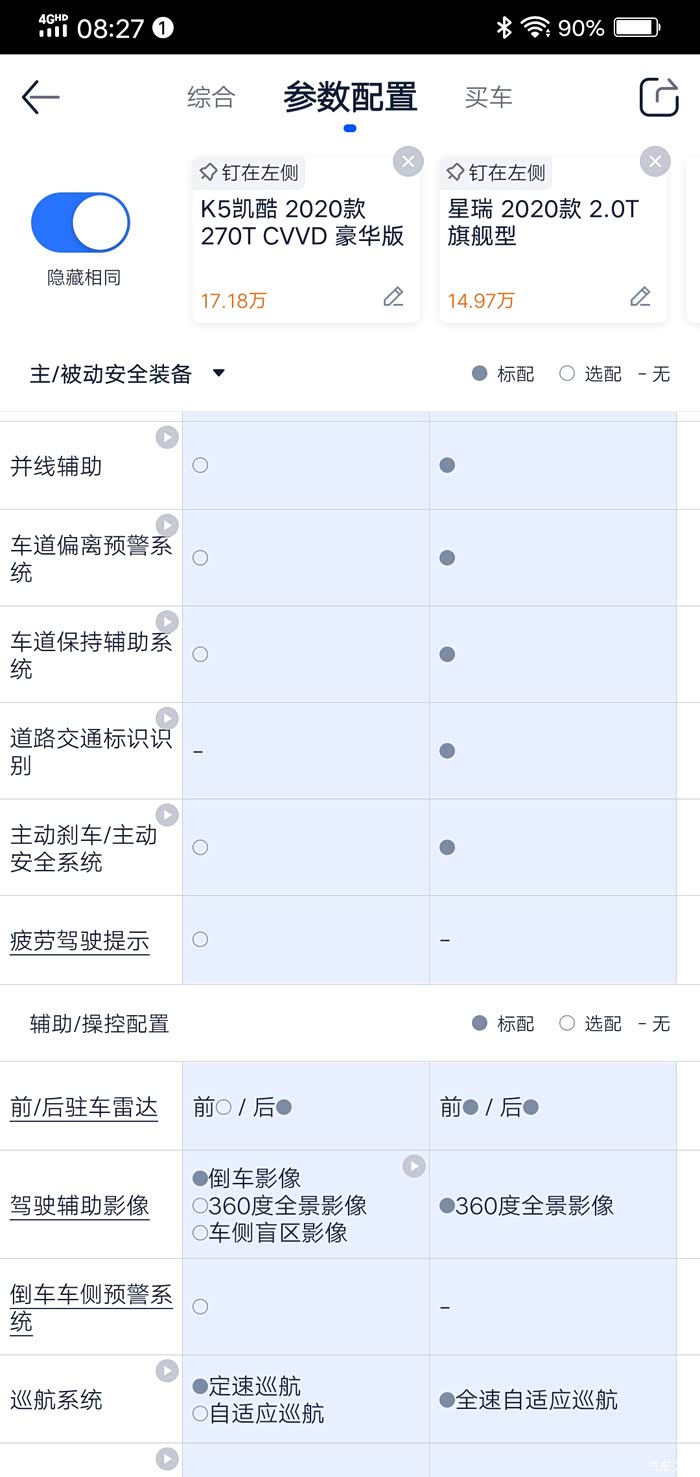Open the 买车 tab
Image resolution: width=700 pixels, height=1477 pixels.
[x=488, y=97]
